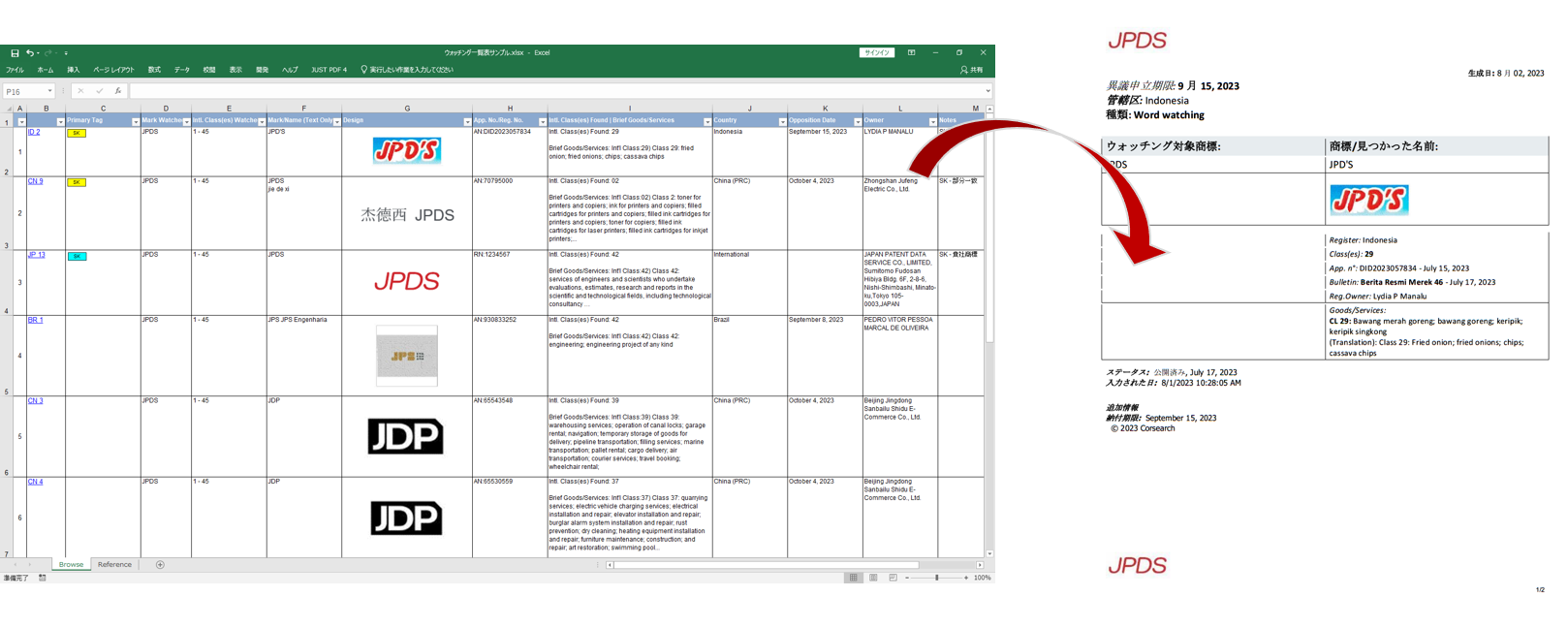This screenshot has width=1568, height=628.
Task: Select the yellow SK tag in ID 2 row
Action: [77, 133]
